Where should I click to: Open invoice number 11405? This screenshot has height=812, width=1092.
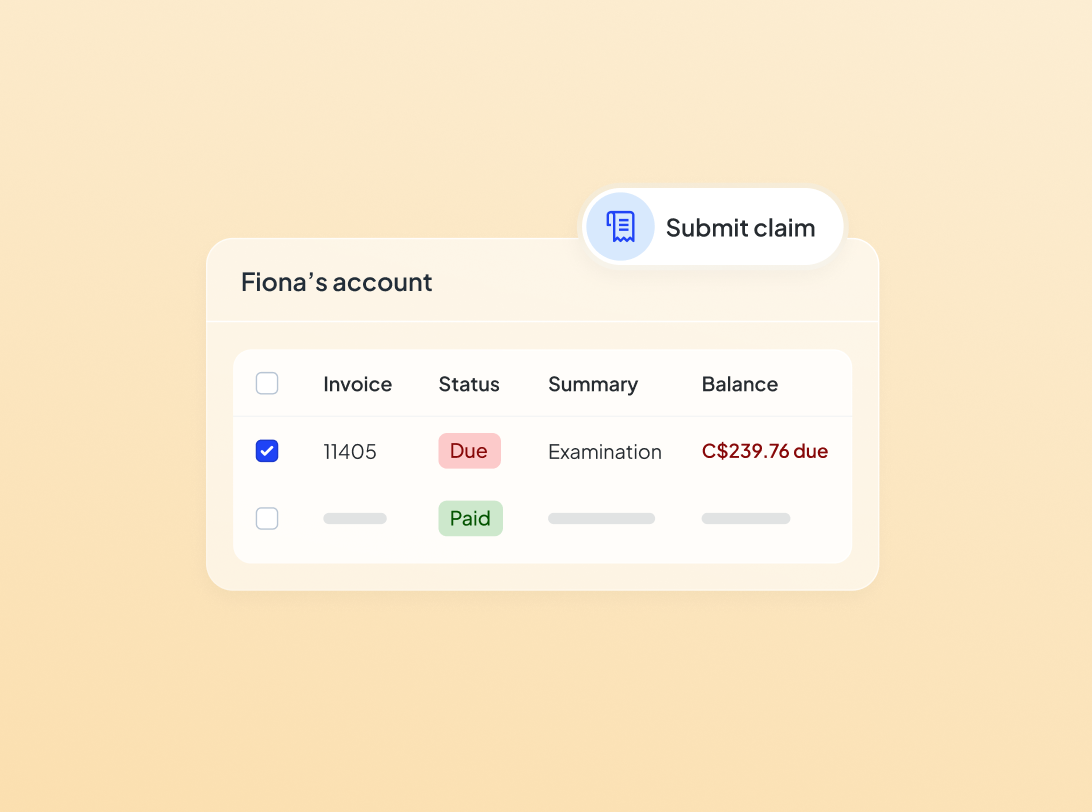pos(350,452)
